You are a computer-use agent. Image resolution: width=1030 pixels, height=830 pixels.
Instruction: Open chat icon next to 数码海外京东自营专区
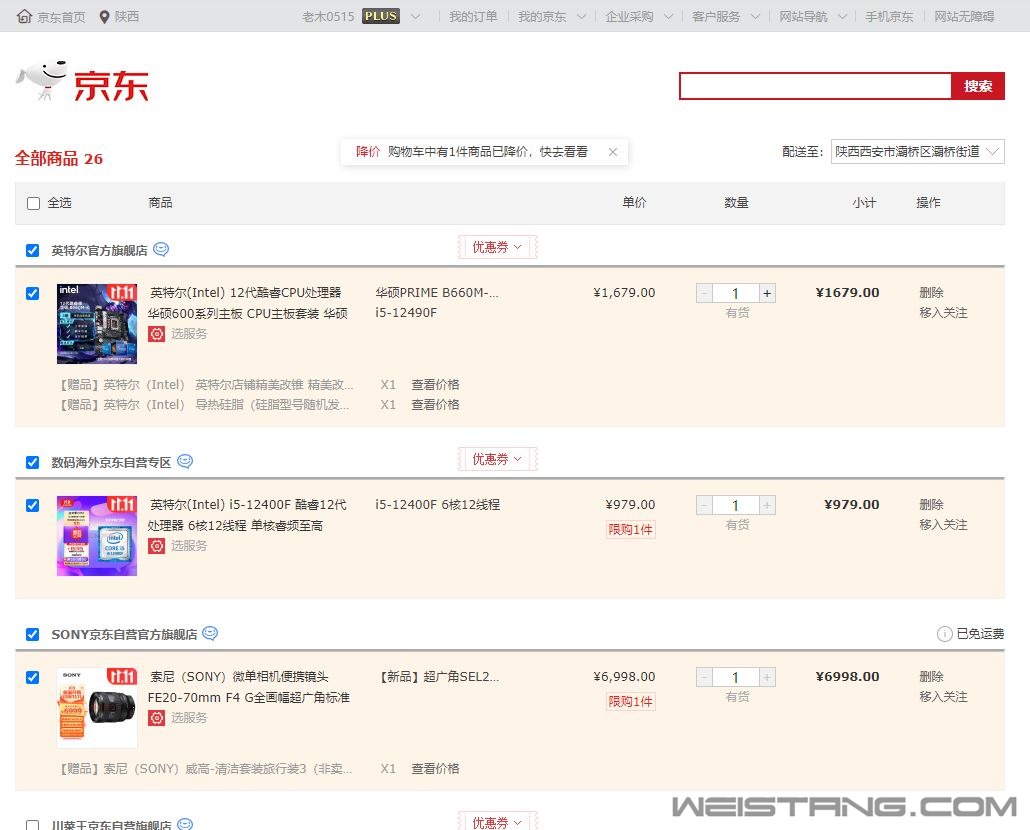185,462
